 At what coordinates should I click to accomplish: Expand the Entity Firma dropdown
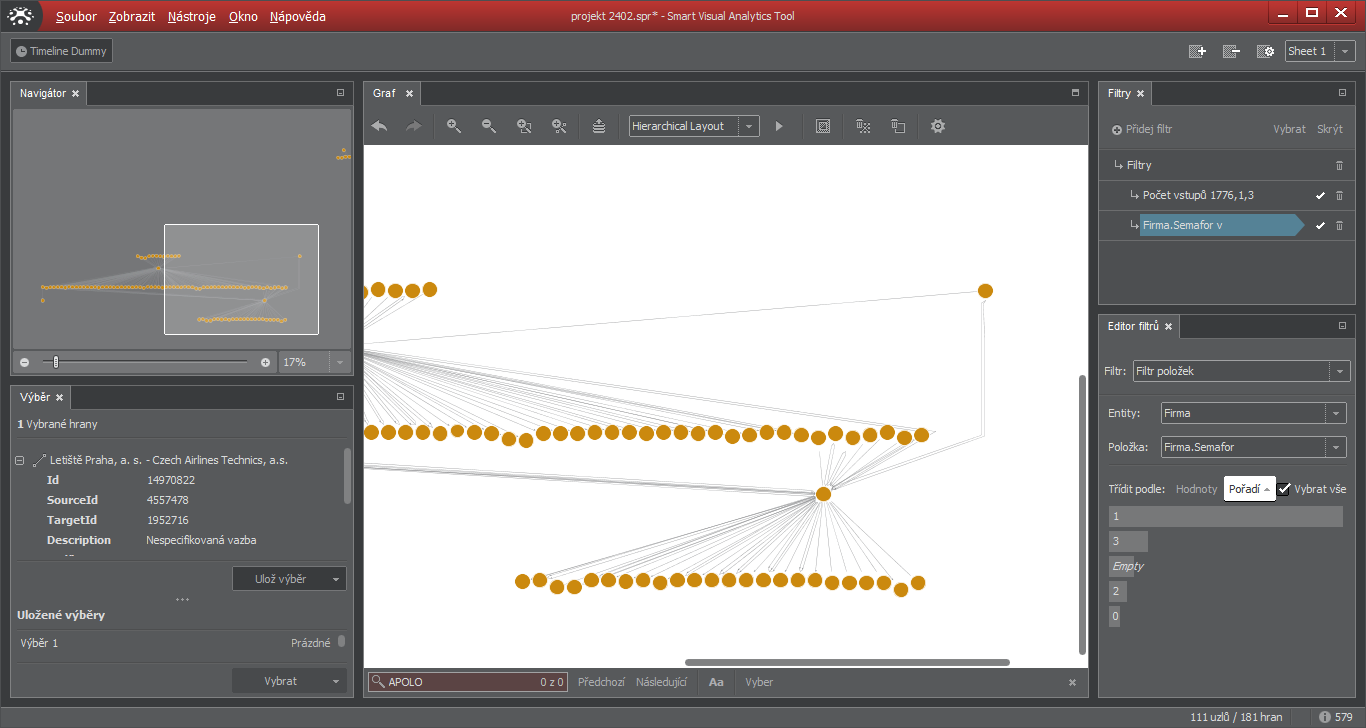[1337, 413]
